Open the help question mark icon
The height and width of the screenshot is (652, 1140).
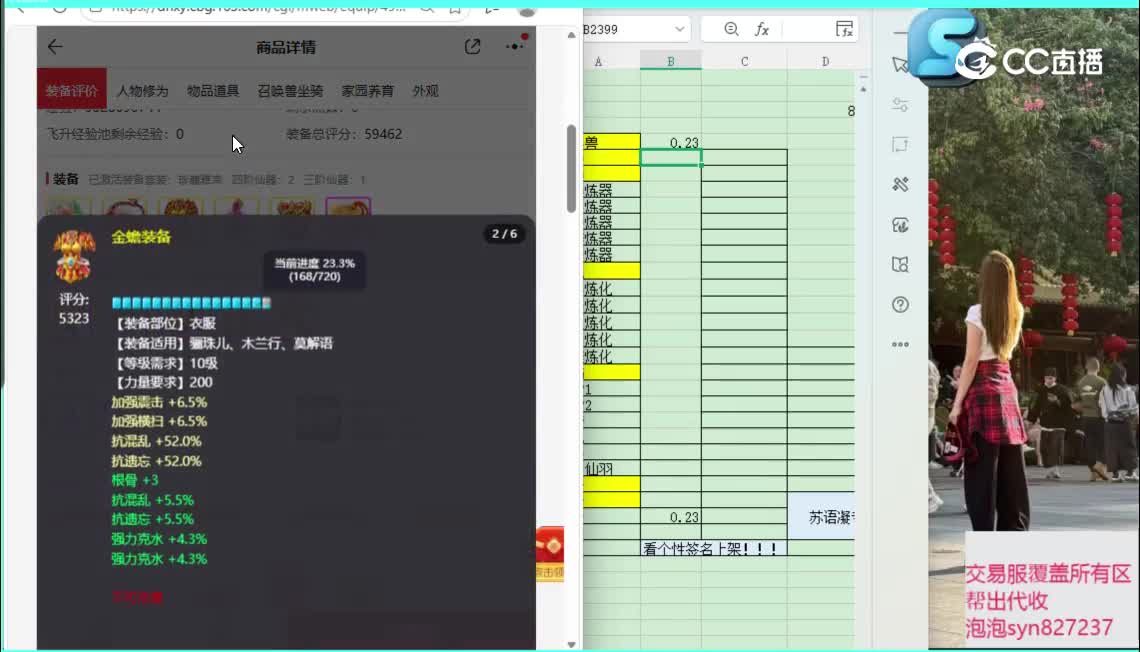(x=900, y=305)
